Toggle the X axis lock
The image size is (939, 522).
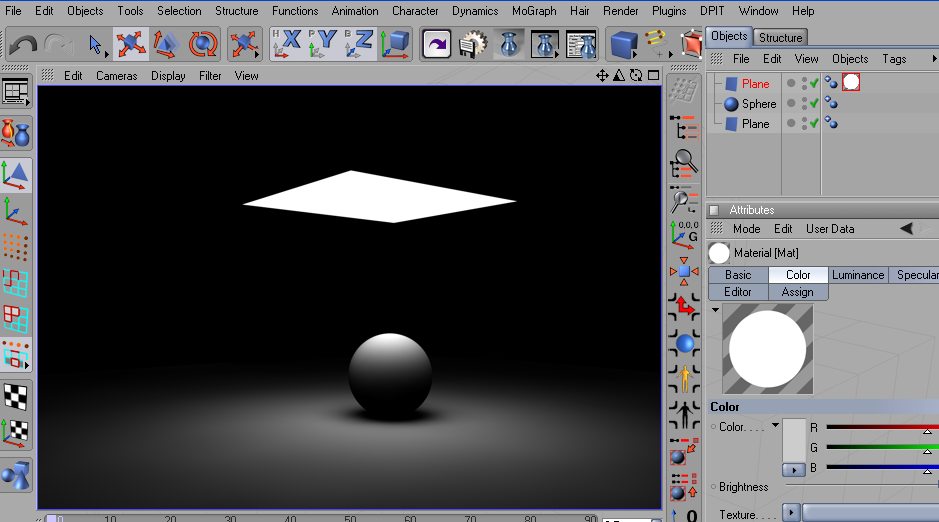[287, 44]
